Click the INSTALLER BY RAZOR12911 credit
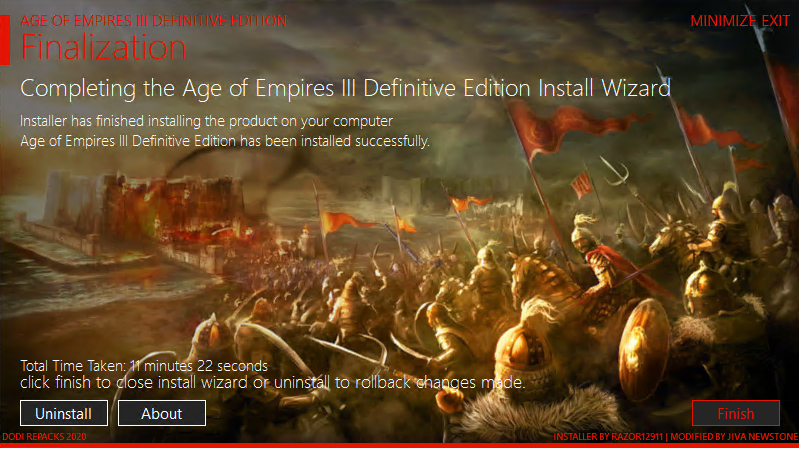Screen dimensions: 799x449 click(x=608, y=437)
